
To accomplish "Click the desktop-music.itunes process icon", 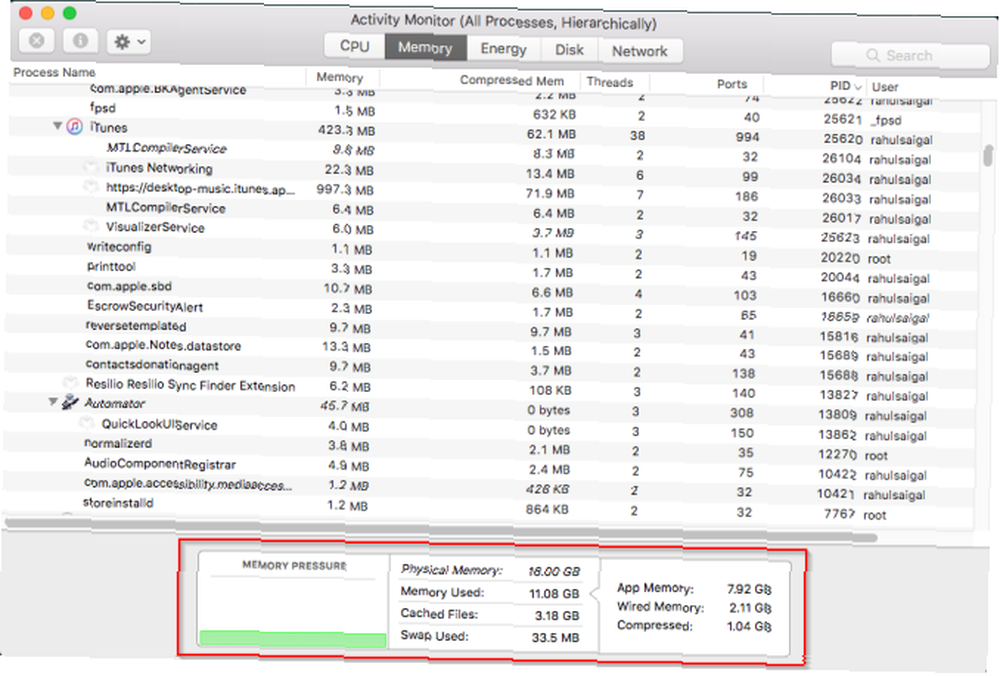I will click(x=91, y=186).
